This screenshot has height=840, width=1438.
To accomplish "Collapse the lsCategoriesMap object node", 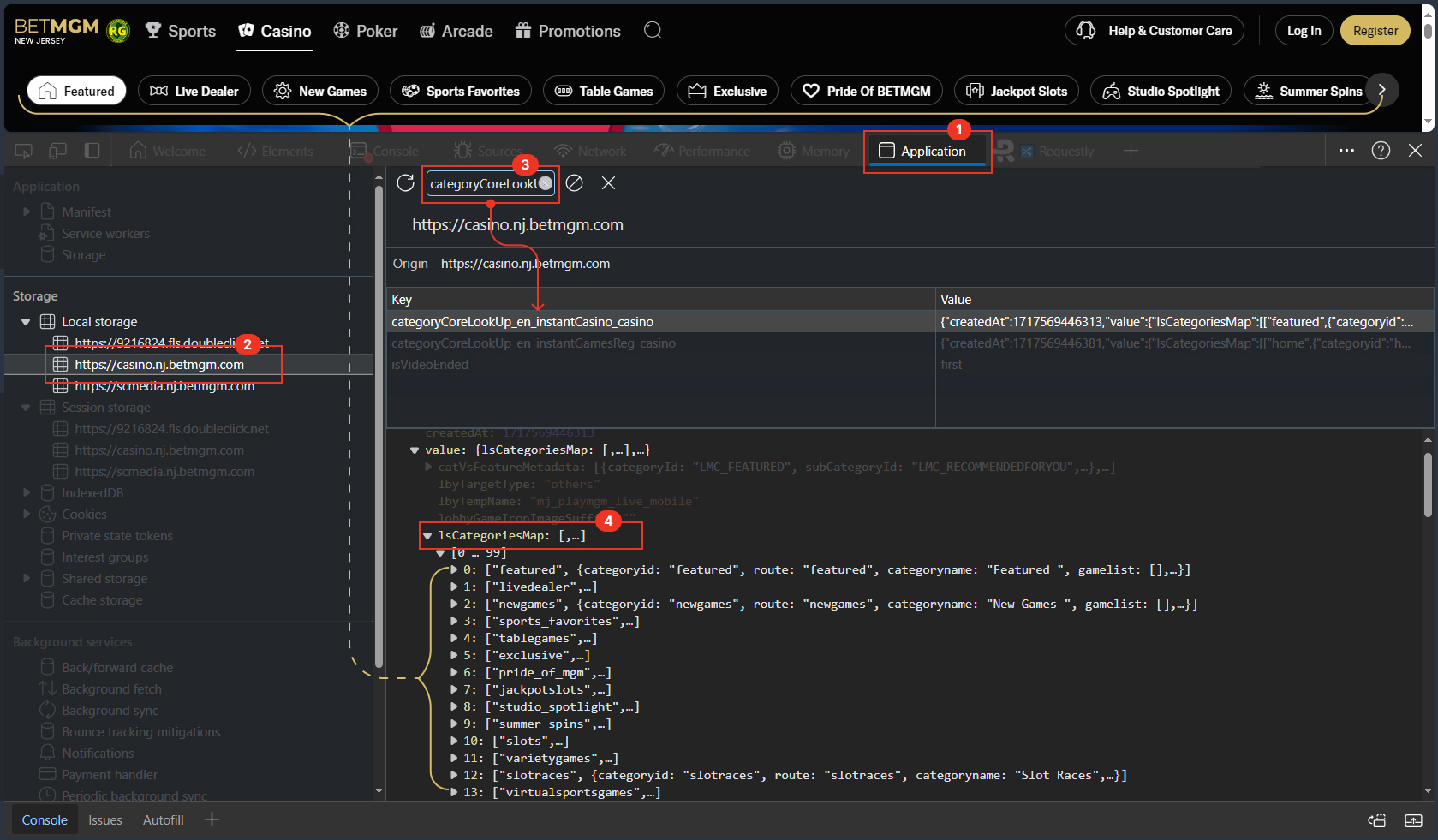I will 427,536.
